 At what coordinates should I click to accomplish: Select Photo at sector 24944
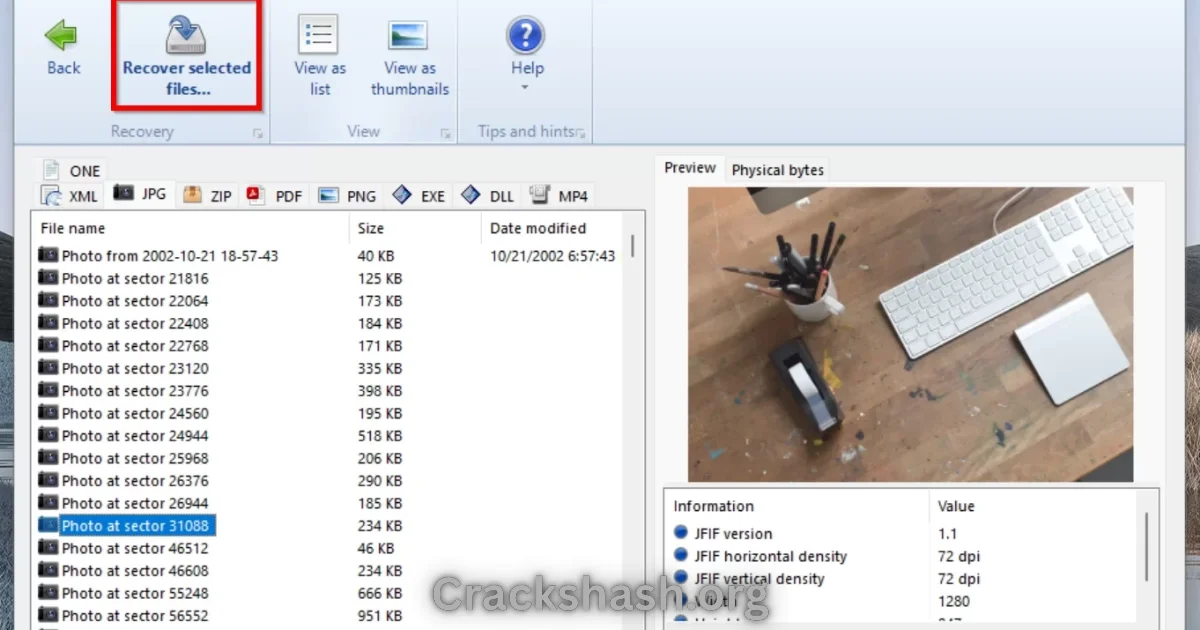(135, 436)
